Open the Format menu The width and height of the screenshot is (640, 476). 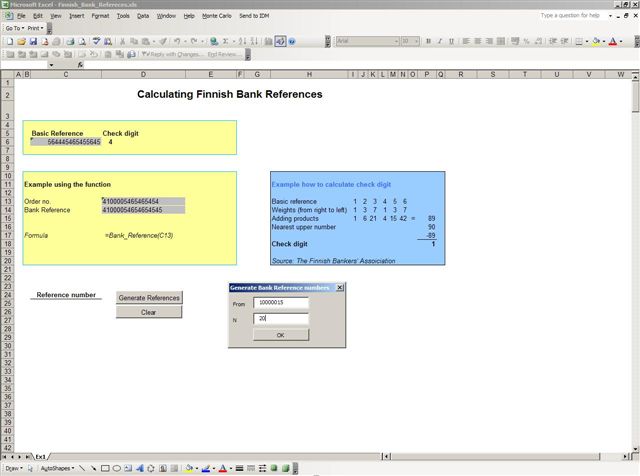click(100, 16)
